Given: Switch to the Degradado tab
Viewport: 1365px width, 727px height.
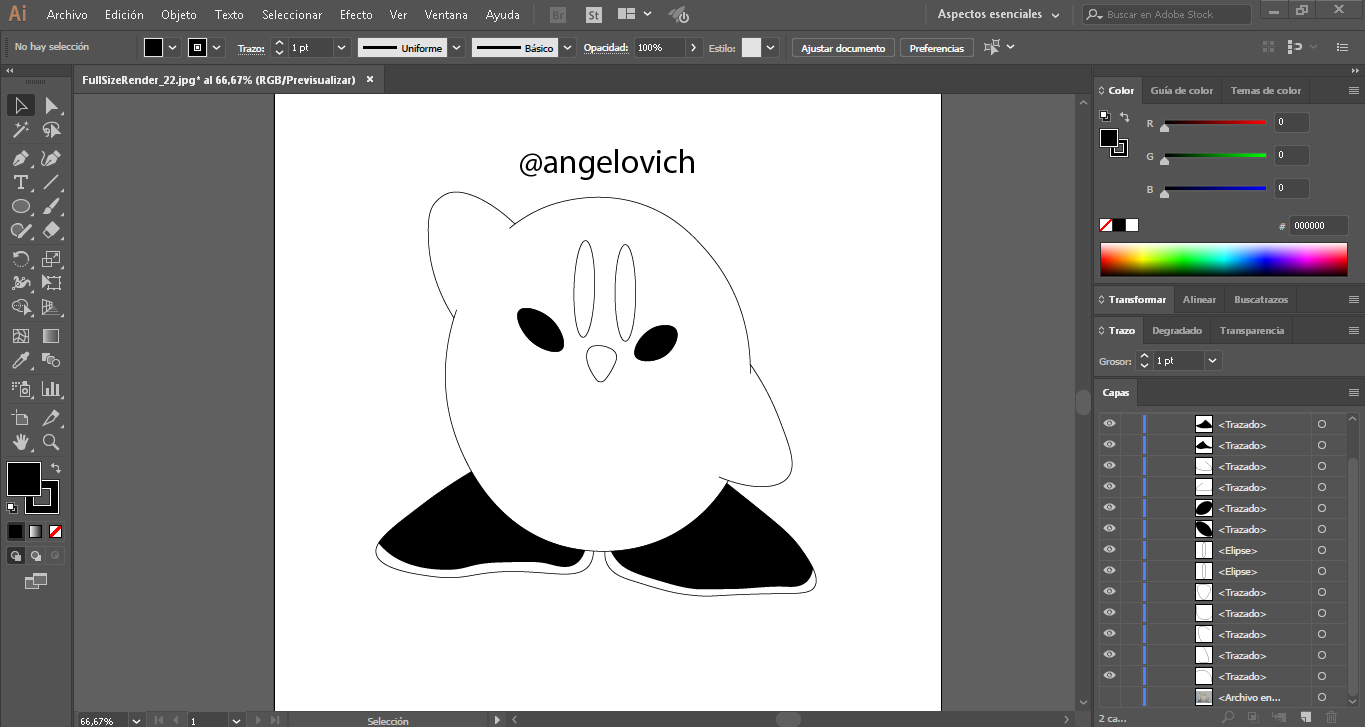Looking at the screenshot, I should (x=1177, y=330).
